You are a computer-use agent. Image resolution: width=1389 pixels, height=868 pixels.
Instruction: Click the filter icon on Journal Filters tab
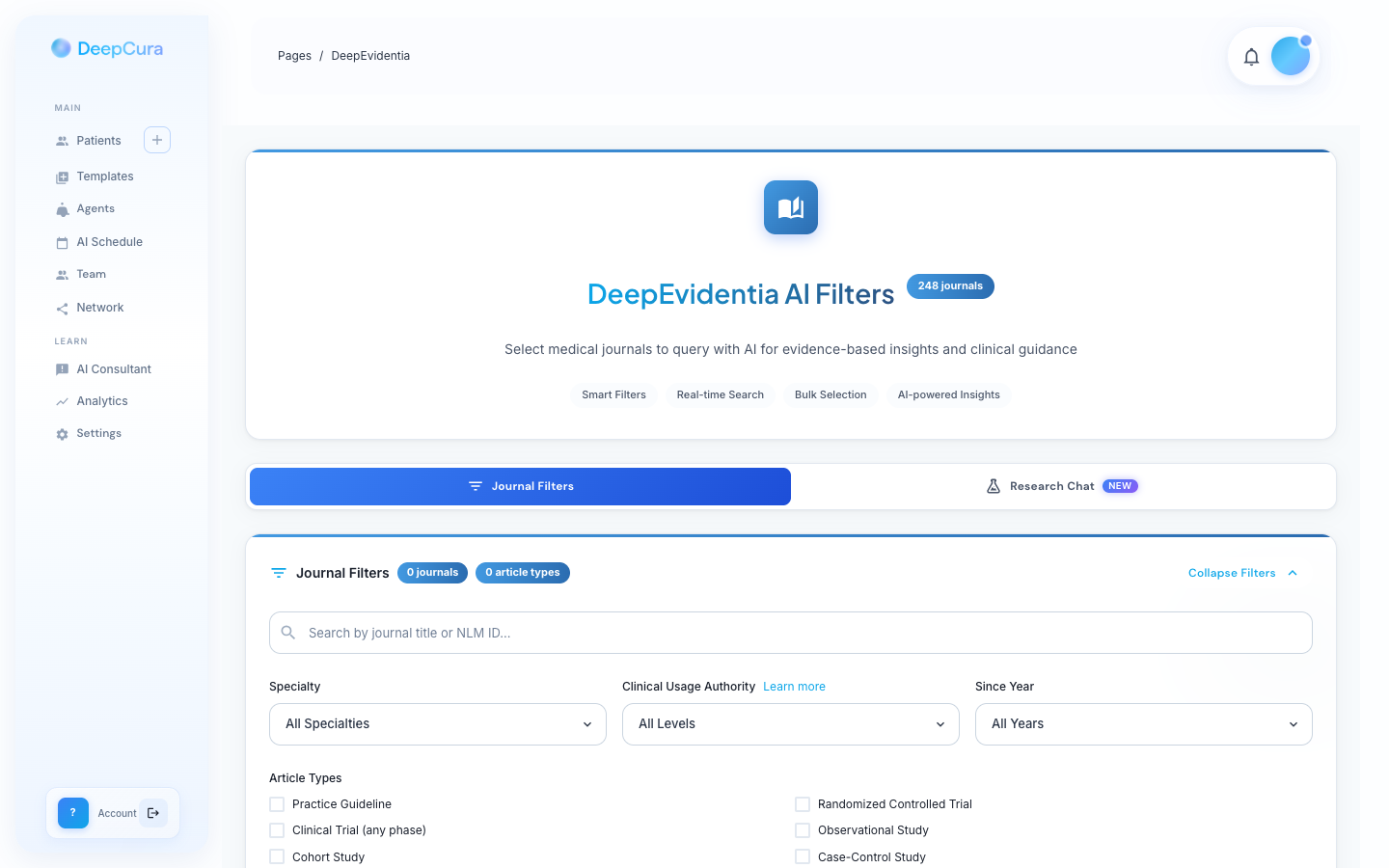476,486
